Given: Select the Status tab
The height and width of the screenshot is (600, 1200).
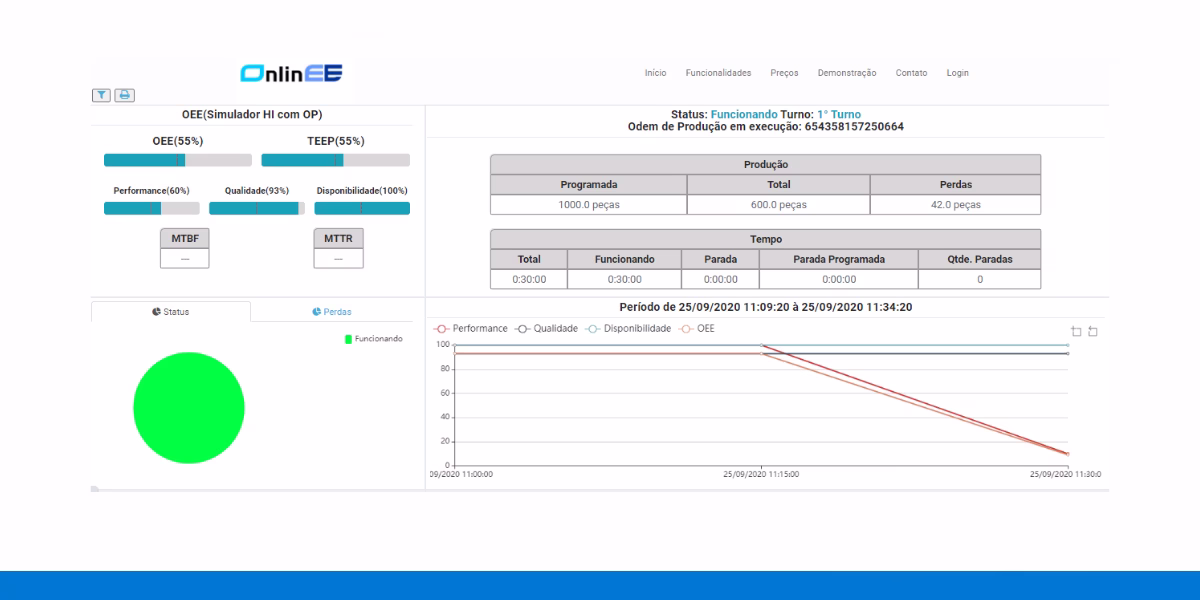Looking at the screenshot, I should tap(171, 312).
